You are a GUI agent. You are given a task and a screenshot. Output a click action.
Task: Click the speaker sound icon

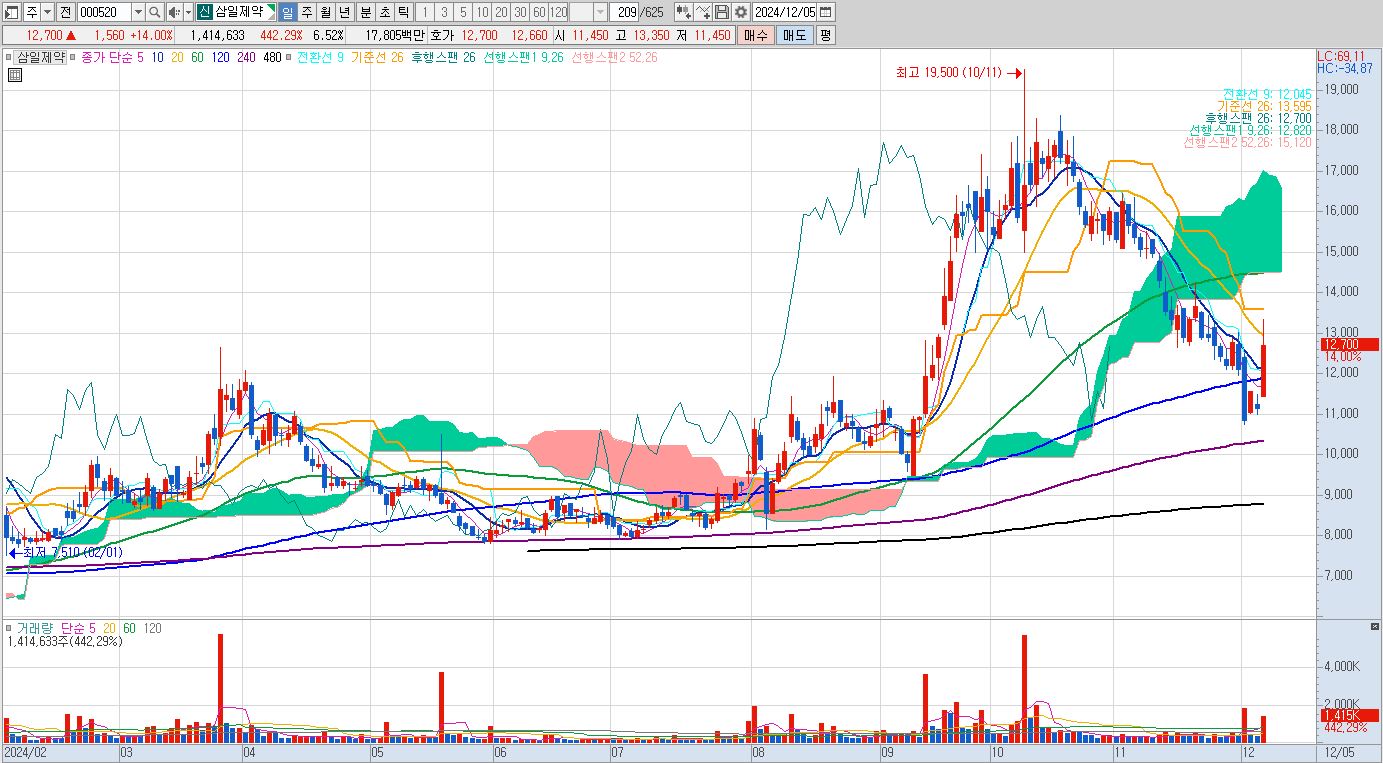point(173,12)
